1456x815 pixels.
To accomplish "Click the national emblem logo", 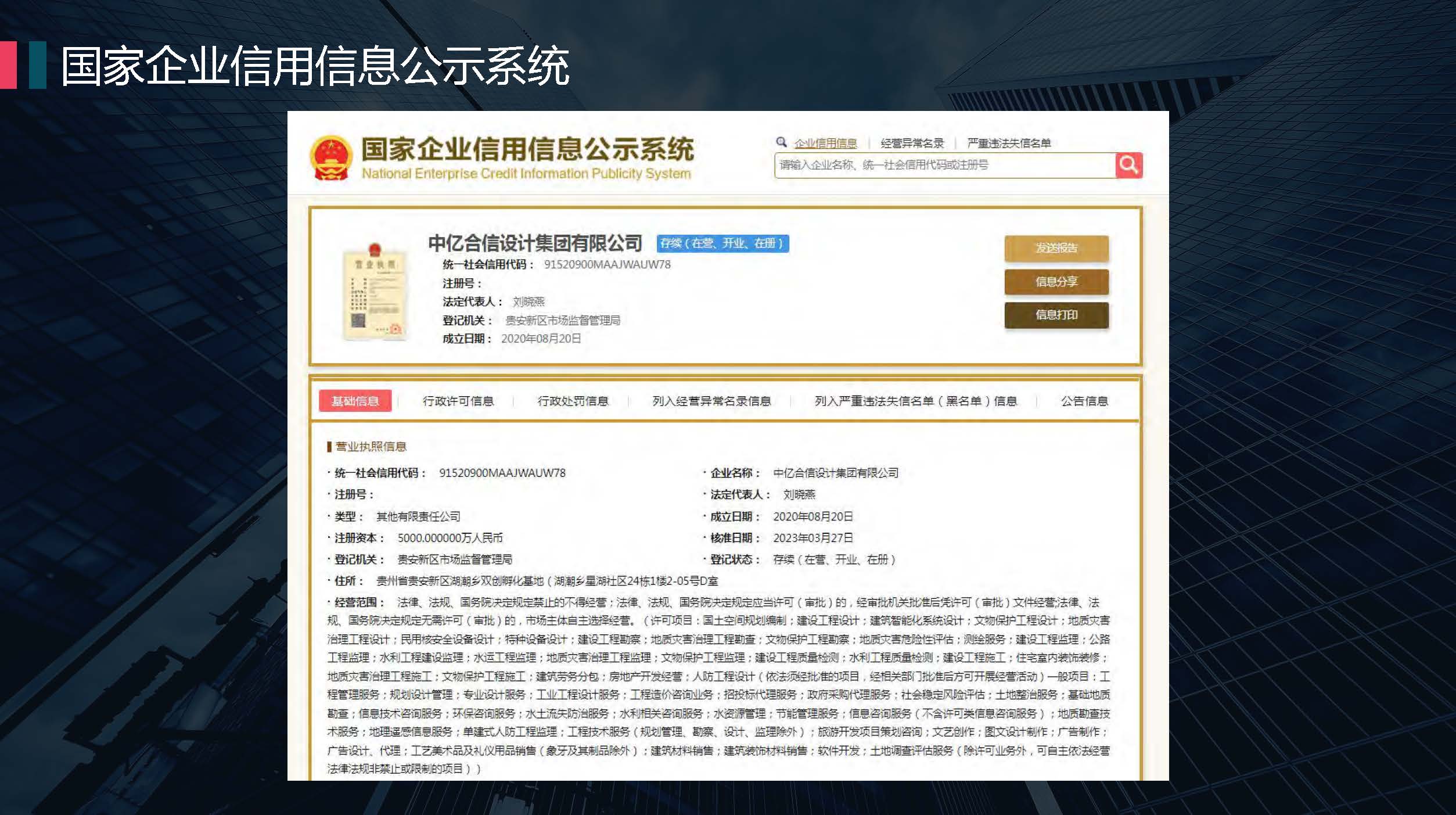I will coord(331,158).
